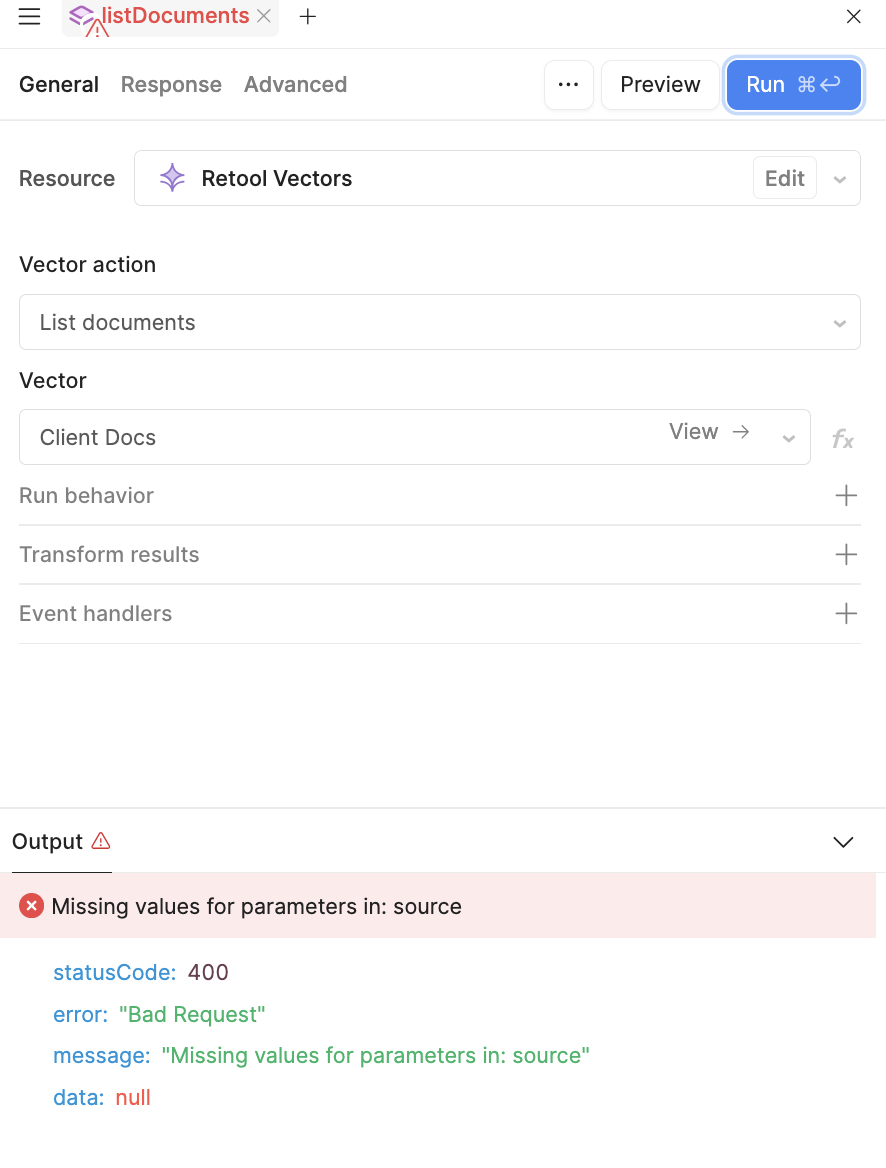Collapse the Output panel chevron

pyautogui.click(x=843, y=842)
